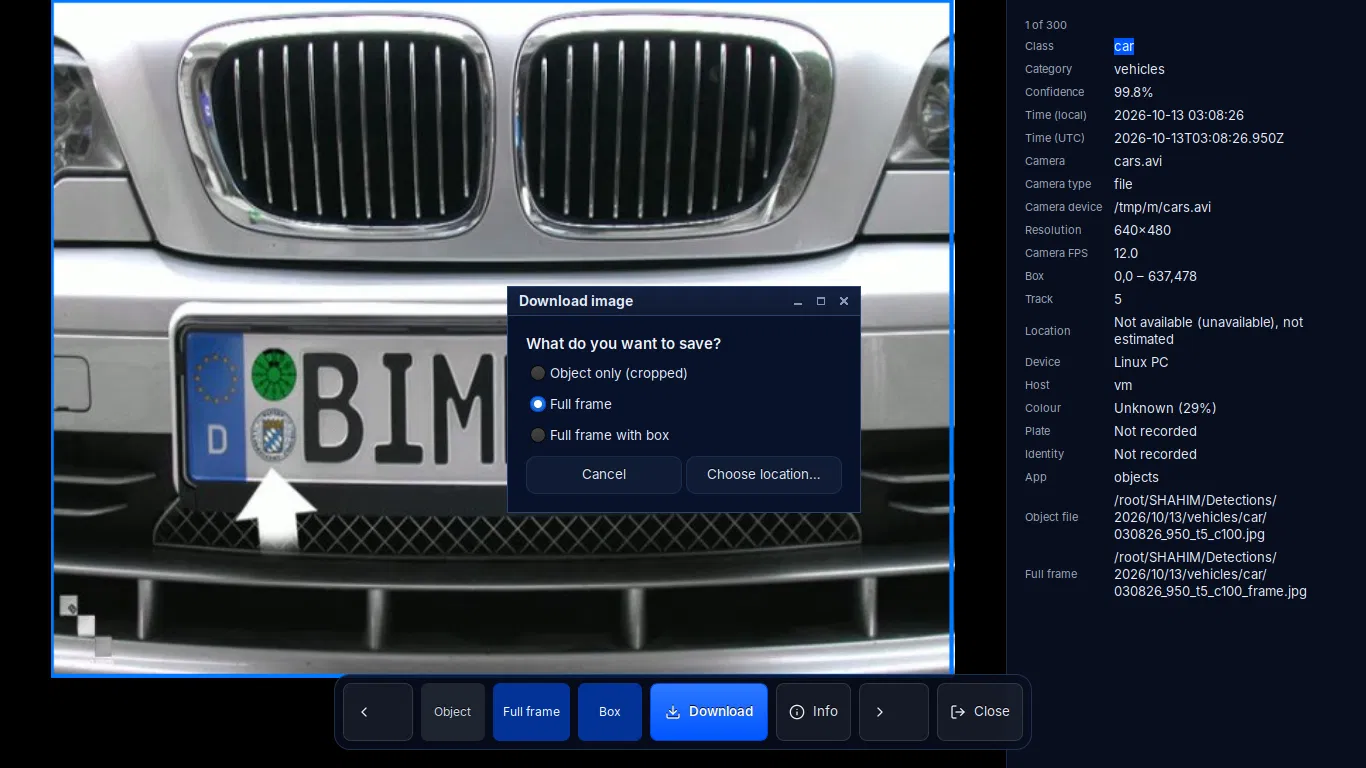1366x768 pixels.
Task: Click the Device value Linux PC
Action: (1141, 362)
